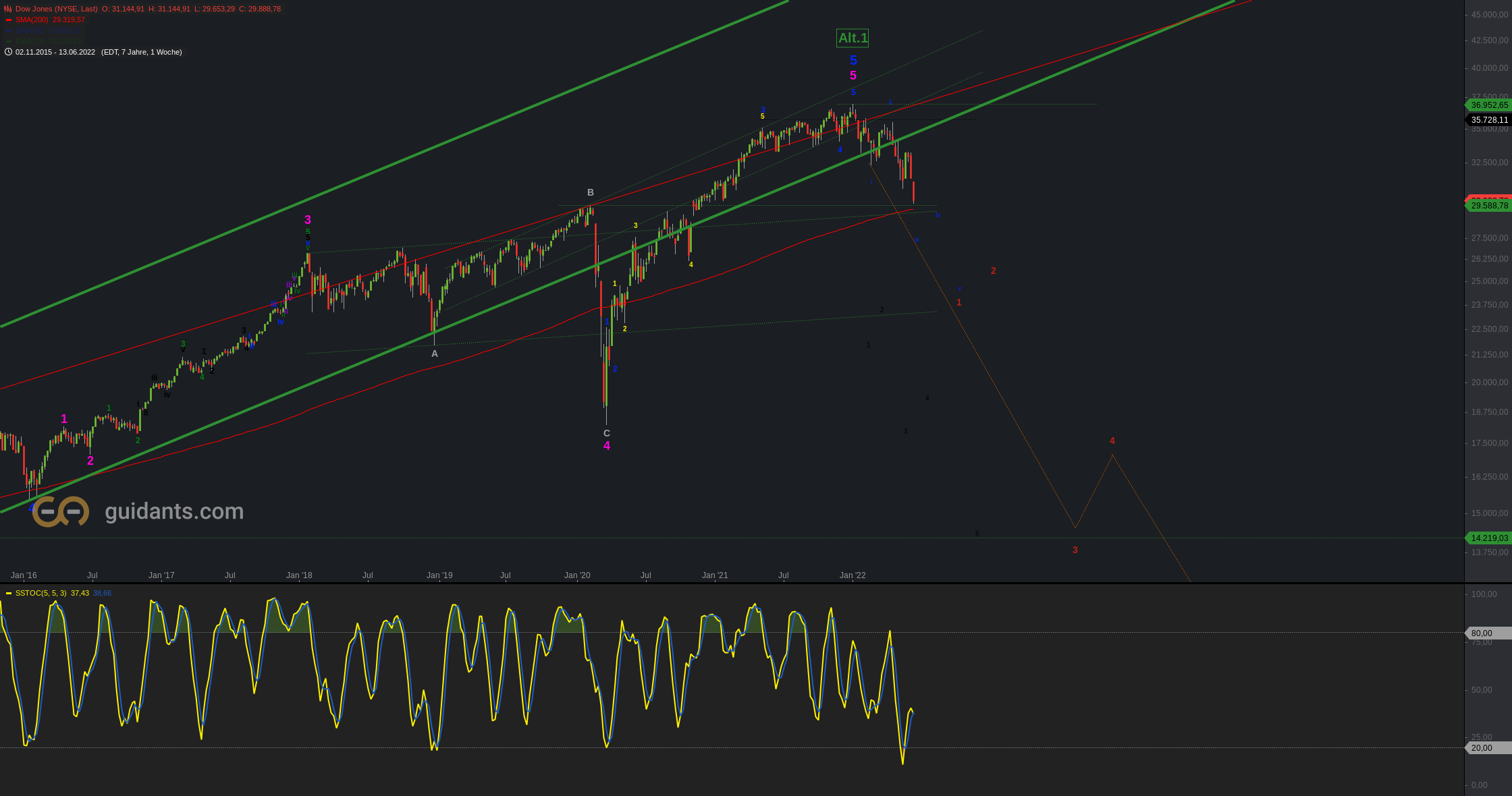
Task: Click the black 35.728,11 price tag
Action: 1488,120
